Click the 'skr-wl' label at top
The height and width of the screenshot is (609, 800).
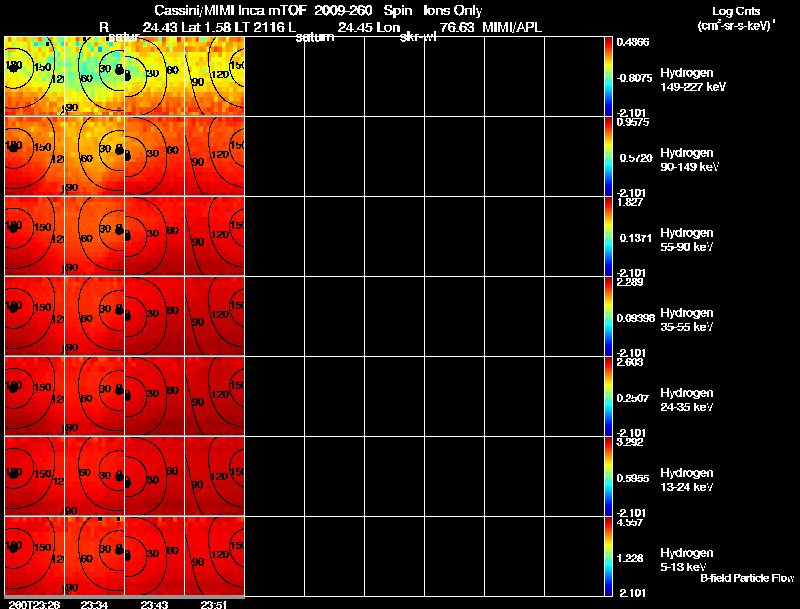pos(418,37)
